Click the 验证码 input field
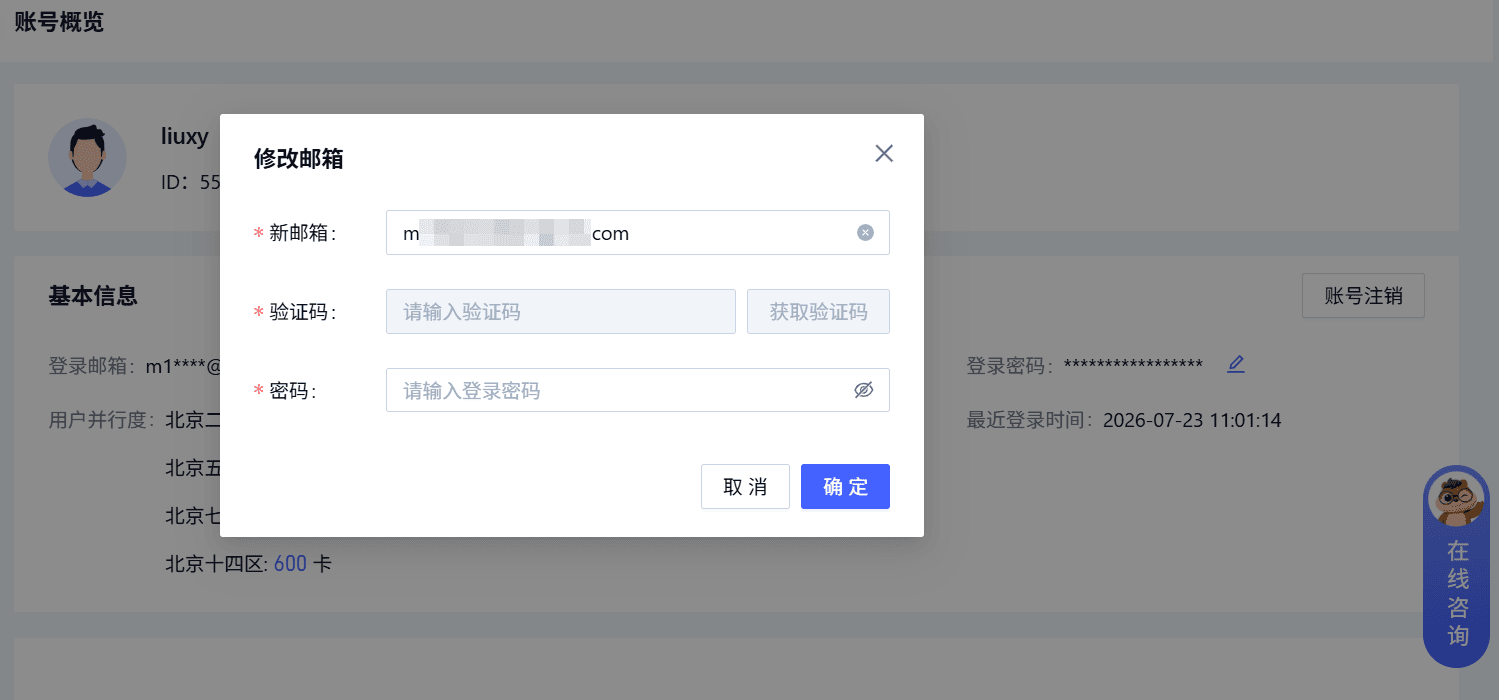This screenshot has width=1499, height=700. tap(561, 312)
